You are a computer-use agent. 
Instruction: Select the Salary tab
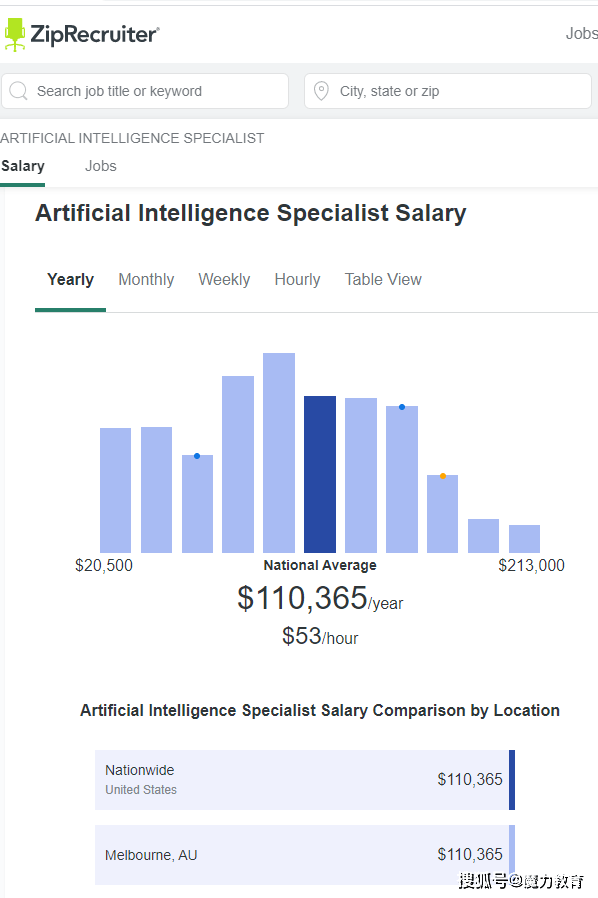pos(23,166)
